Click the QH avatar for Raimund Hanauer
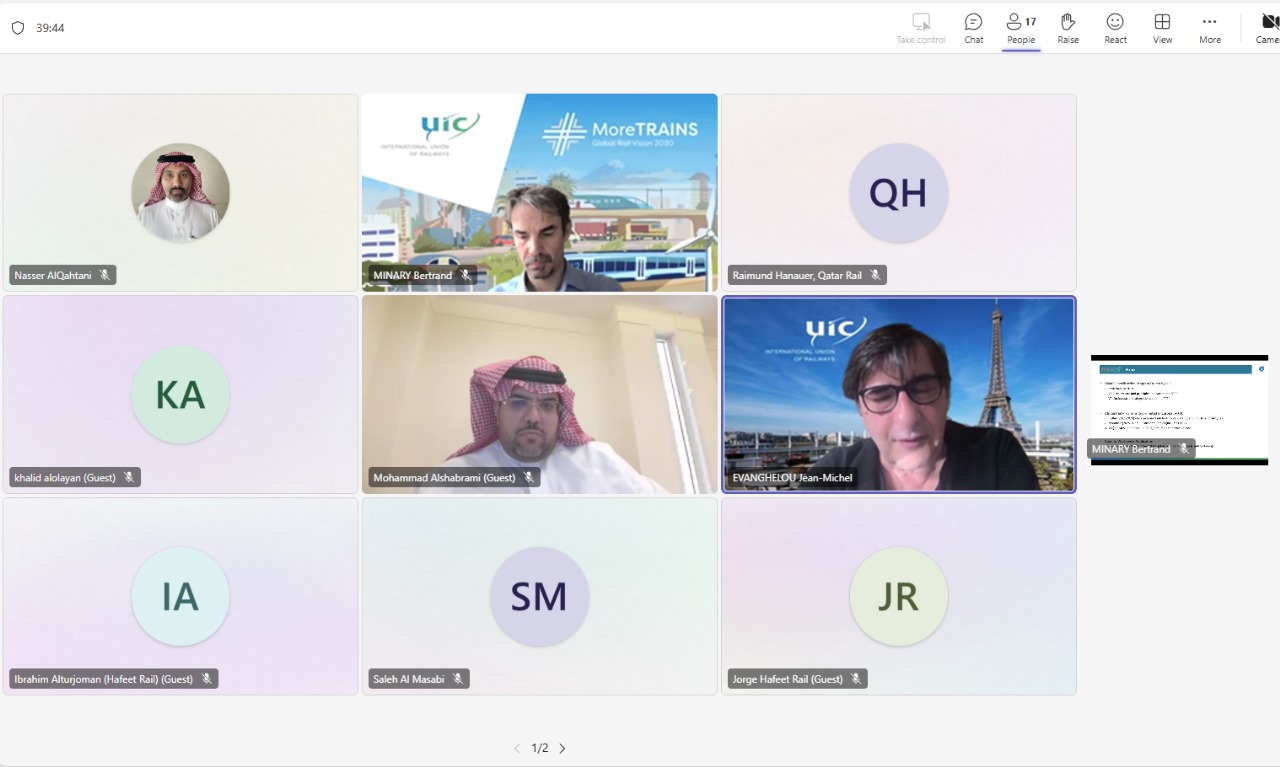1280x767 pixels. 898,193
